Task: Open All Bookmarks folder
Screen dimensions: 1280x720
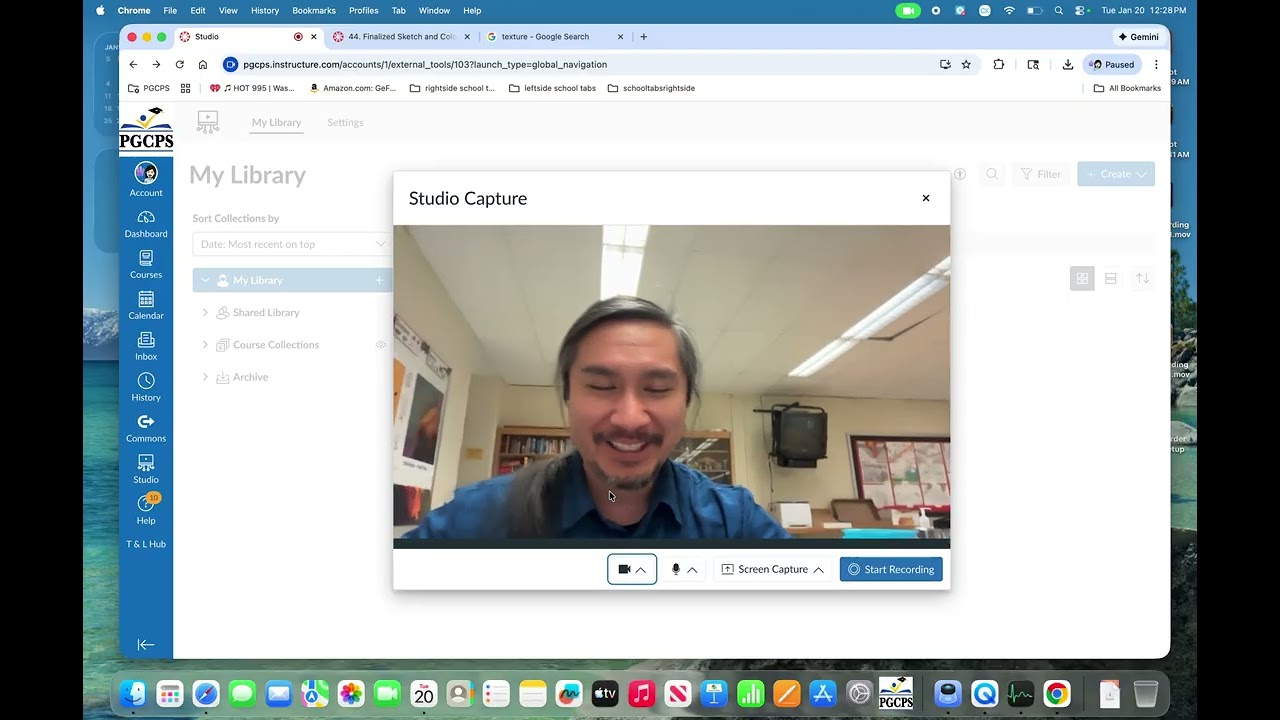Action: pyautogui.click(x=1127, y=88)
